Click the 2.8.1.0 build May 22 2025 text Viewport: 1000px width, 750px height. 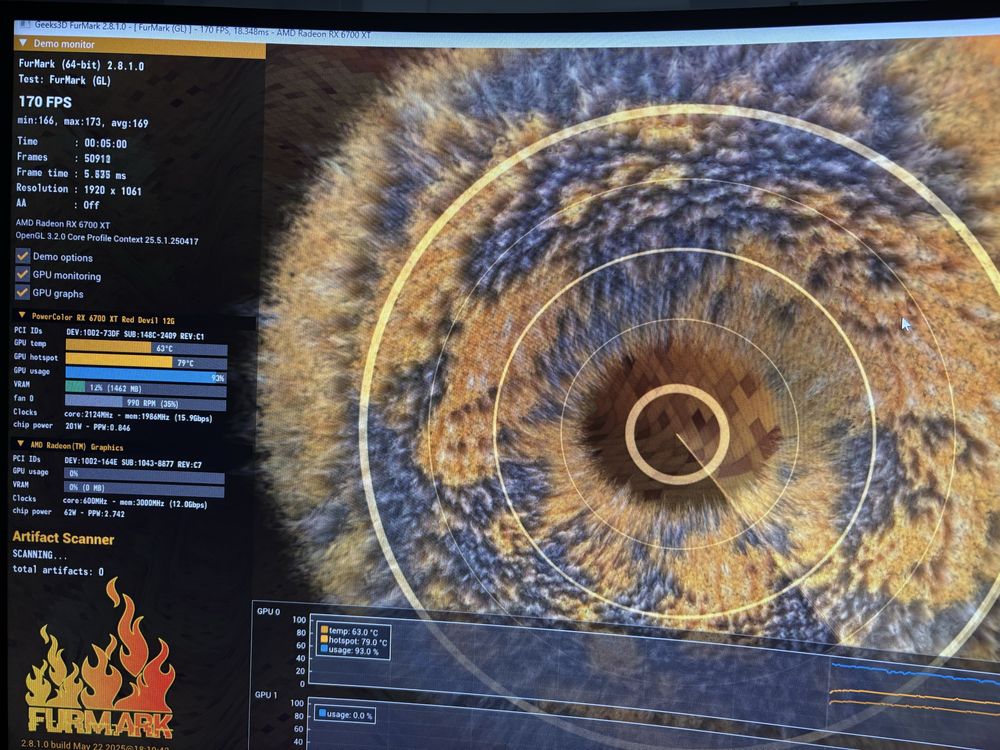96,745
